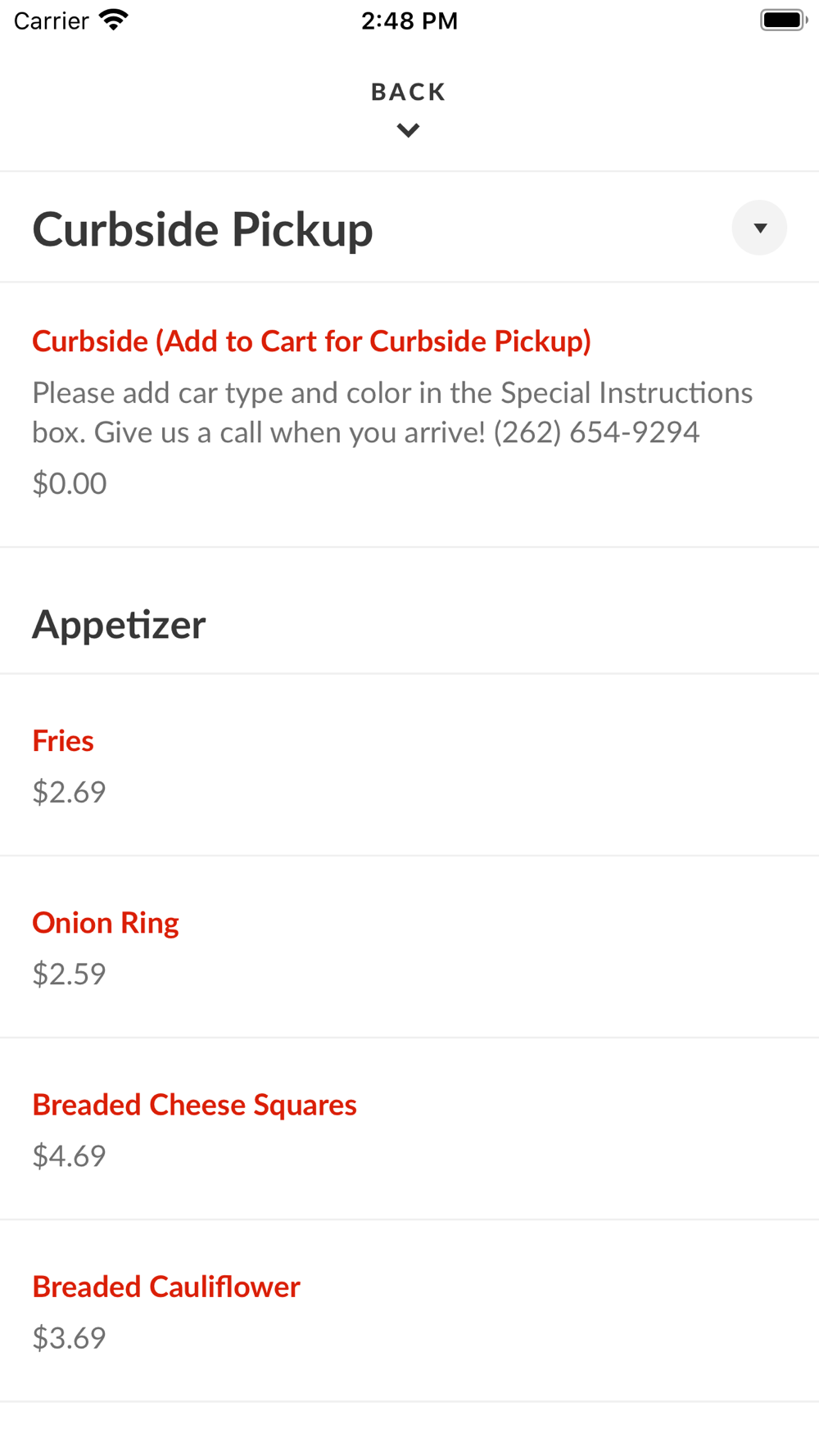Select the Breaded Cauliflower item
Screen dimensions: 819x1456
click(x=166, y=1286)
